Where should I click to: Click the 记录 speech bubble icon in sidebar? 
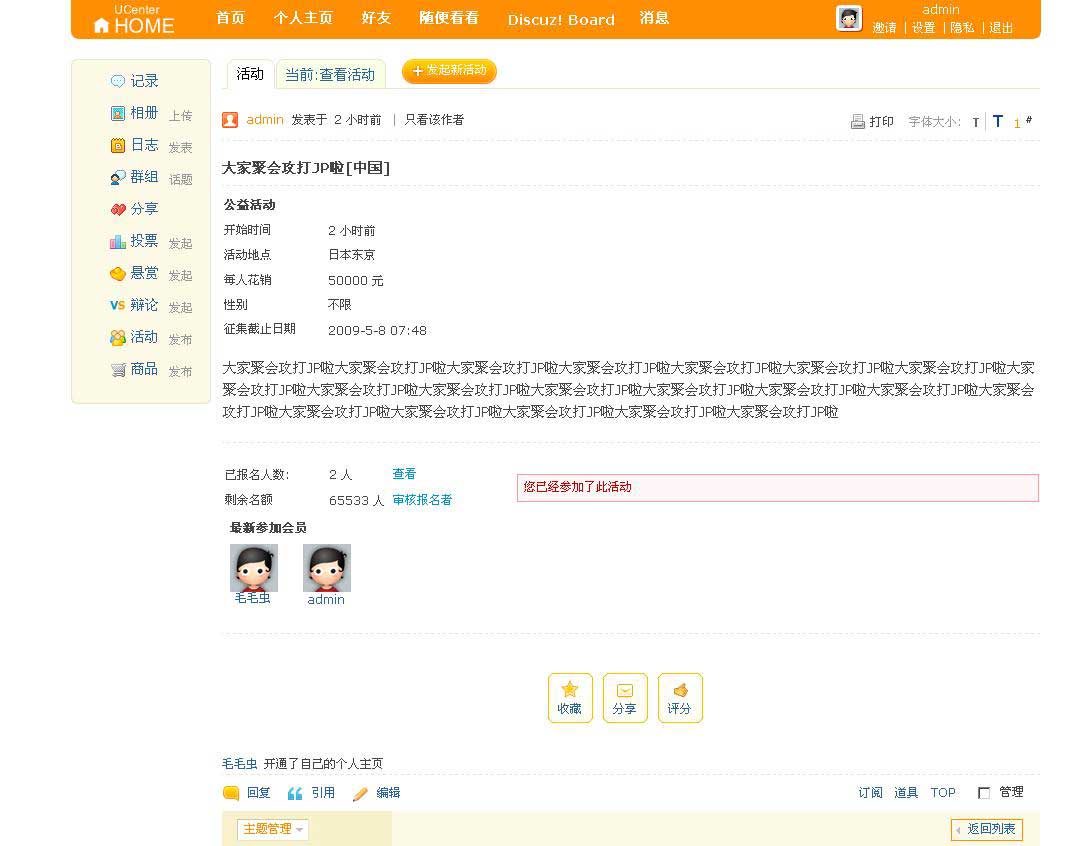118,81
